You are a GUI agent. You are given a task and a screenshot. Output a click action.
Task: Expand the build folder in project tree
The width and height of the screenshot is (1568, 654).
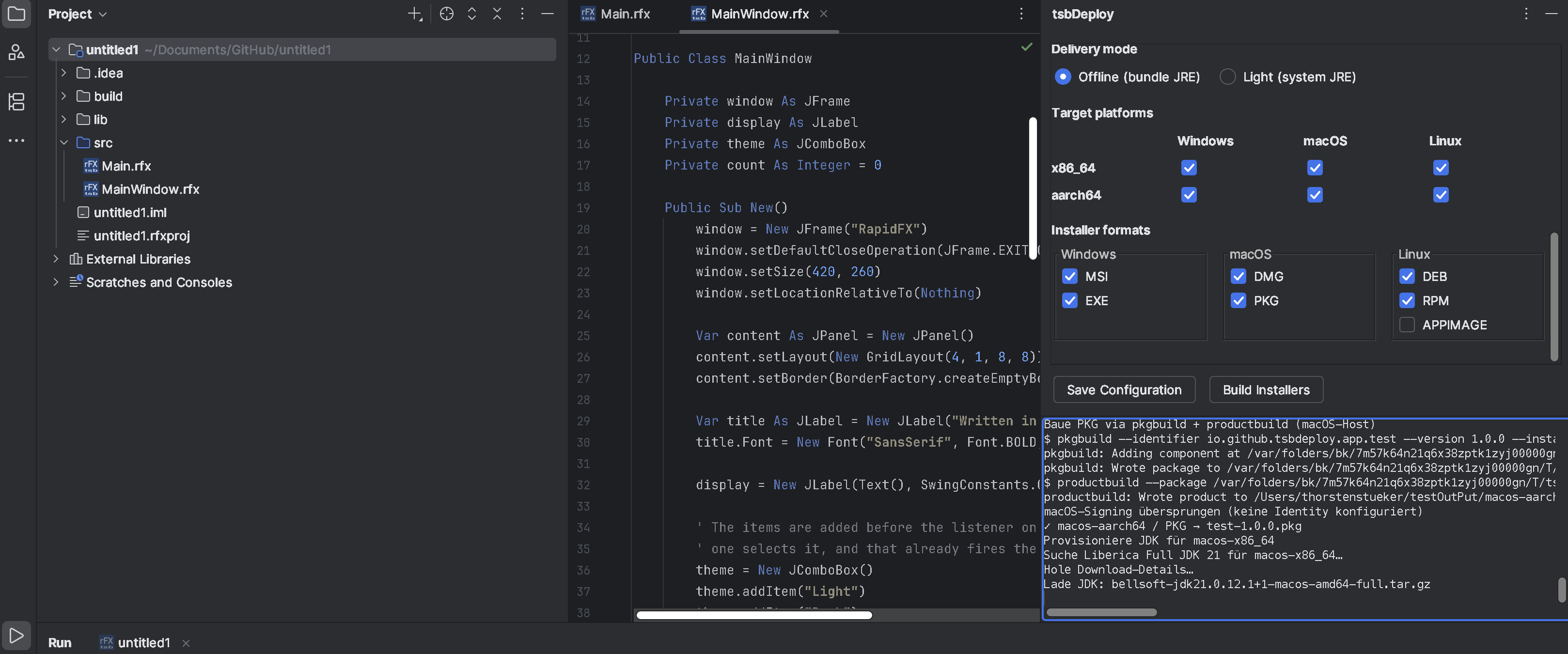[64, 96]
